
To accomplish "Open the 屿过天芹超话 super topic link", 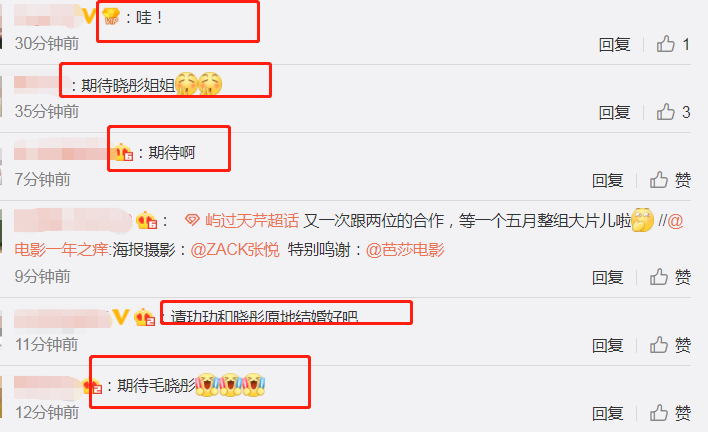I will [x=252, y=221].
